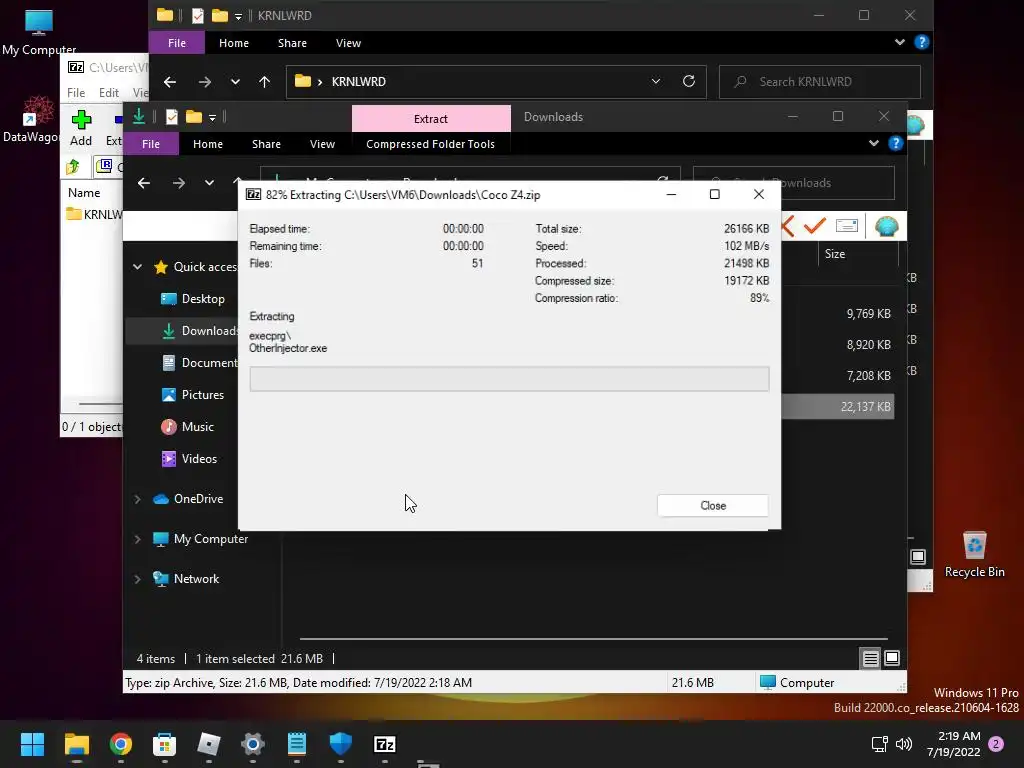Open View tab in KRNLWRD explorer window
Viewport: 1024px width, 768px height.
tap(348, 43)
